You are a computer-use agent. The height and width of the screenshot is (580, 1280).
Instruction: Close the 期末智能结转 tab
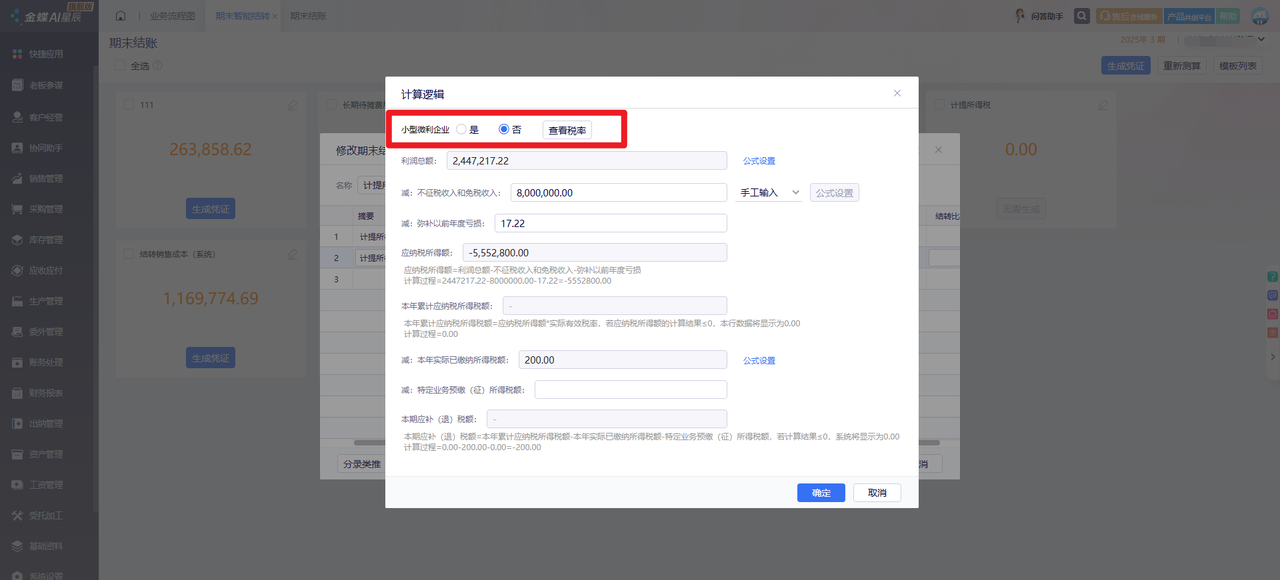275,17
